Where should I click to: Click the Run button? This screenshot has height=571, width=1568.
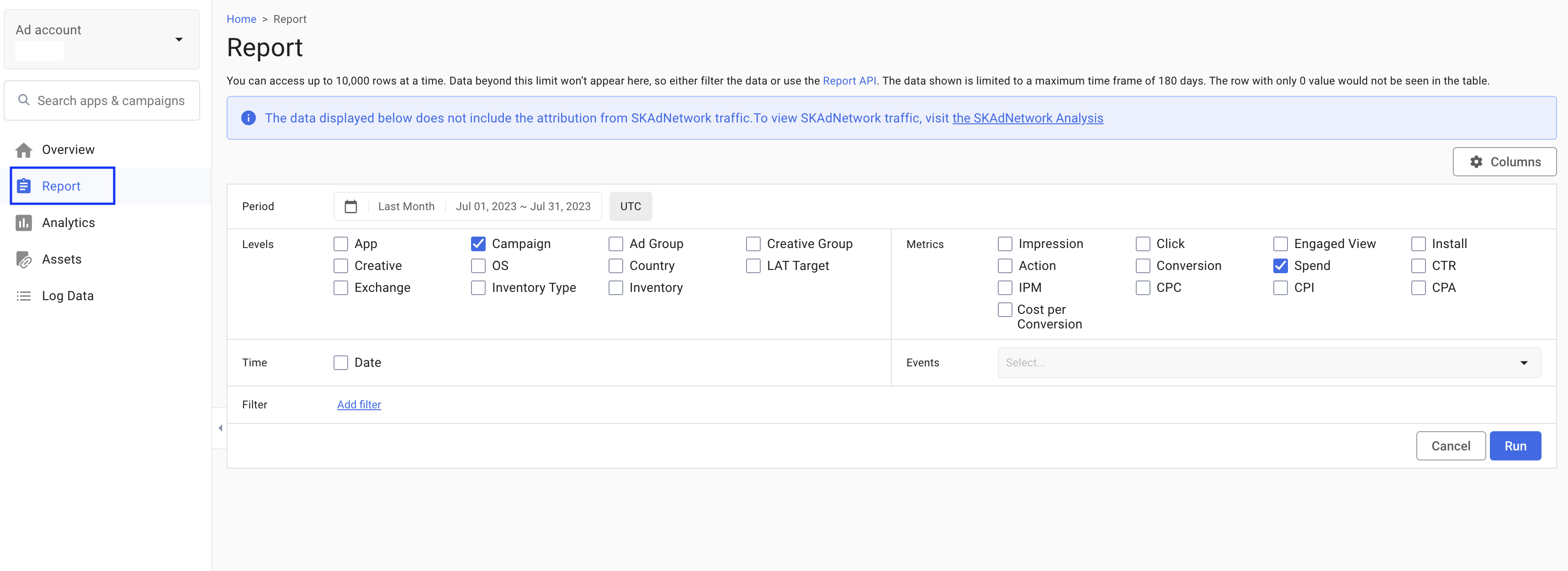1515,445
